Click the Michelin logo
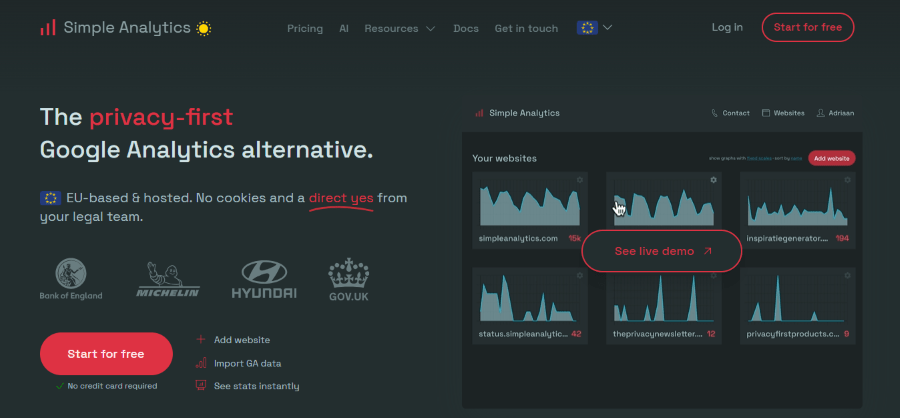 point(168,279)
